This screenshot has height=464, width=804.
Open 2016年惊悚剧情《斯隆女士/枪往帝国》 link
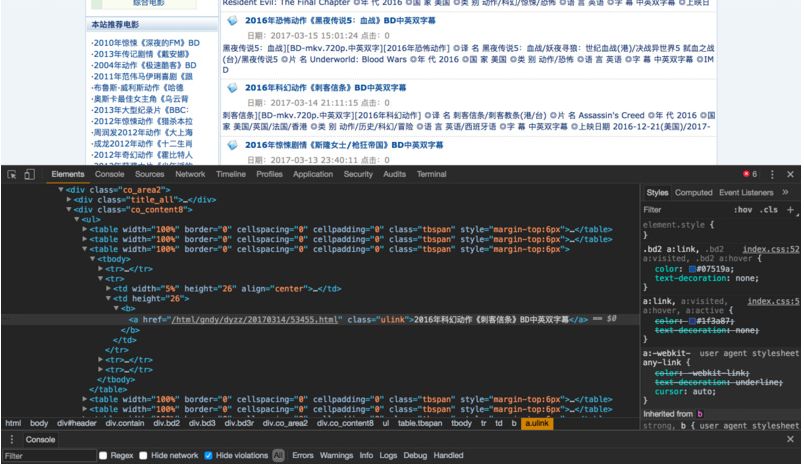pyautogui.click(x=344, y=145)
